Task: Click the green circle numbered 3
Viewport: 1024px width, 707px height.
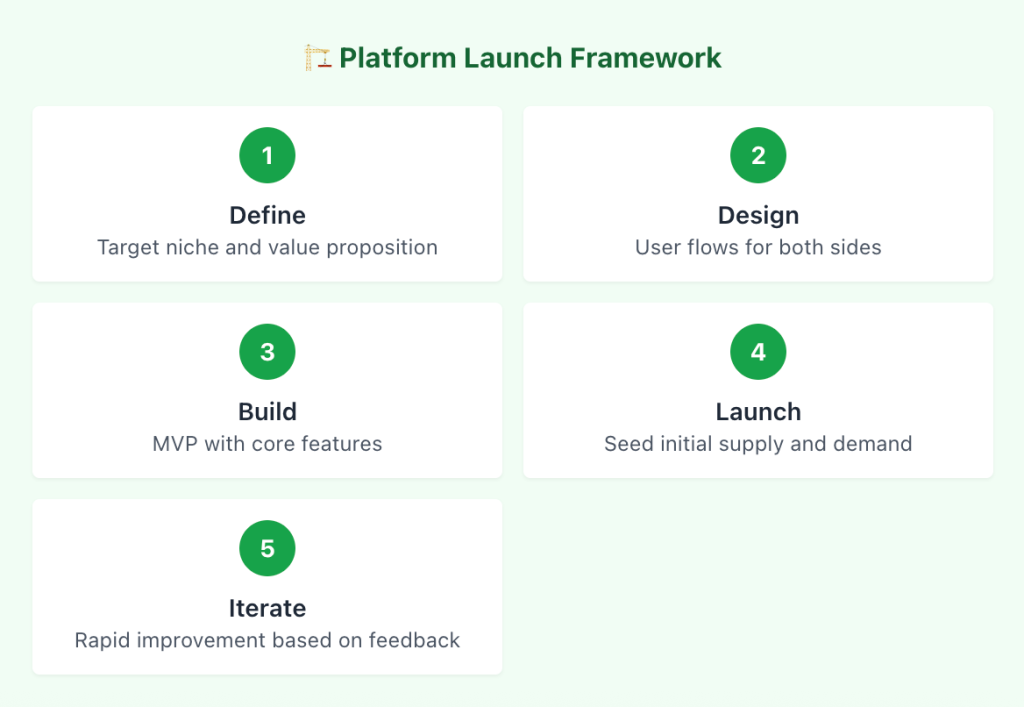Action: tap(267, 352)
